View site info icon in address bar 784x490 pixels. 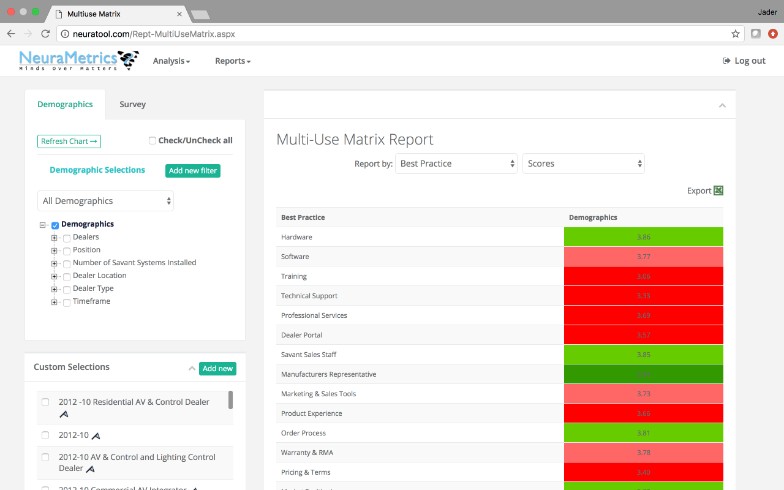click(x=64, y=34)
